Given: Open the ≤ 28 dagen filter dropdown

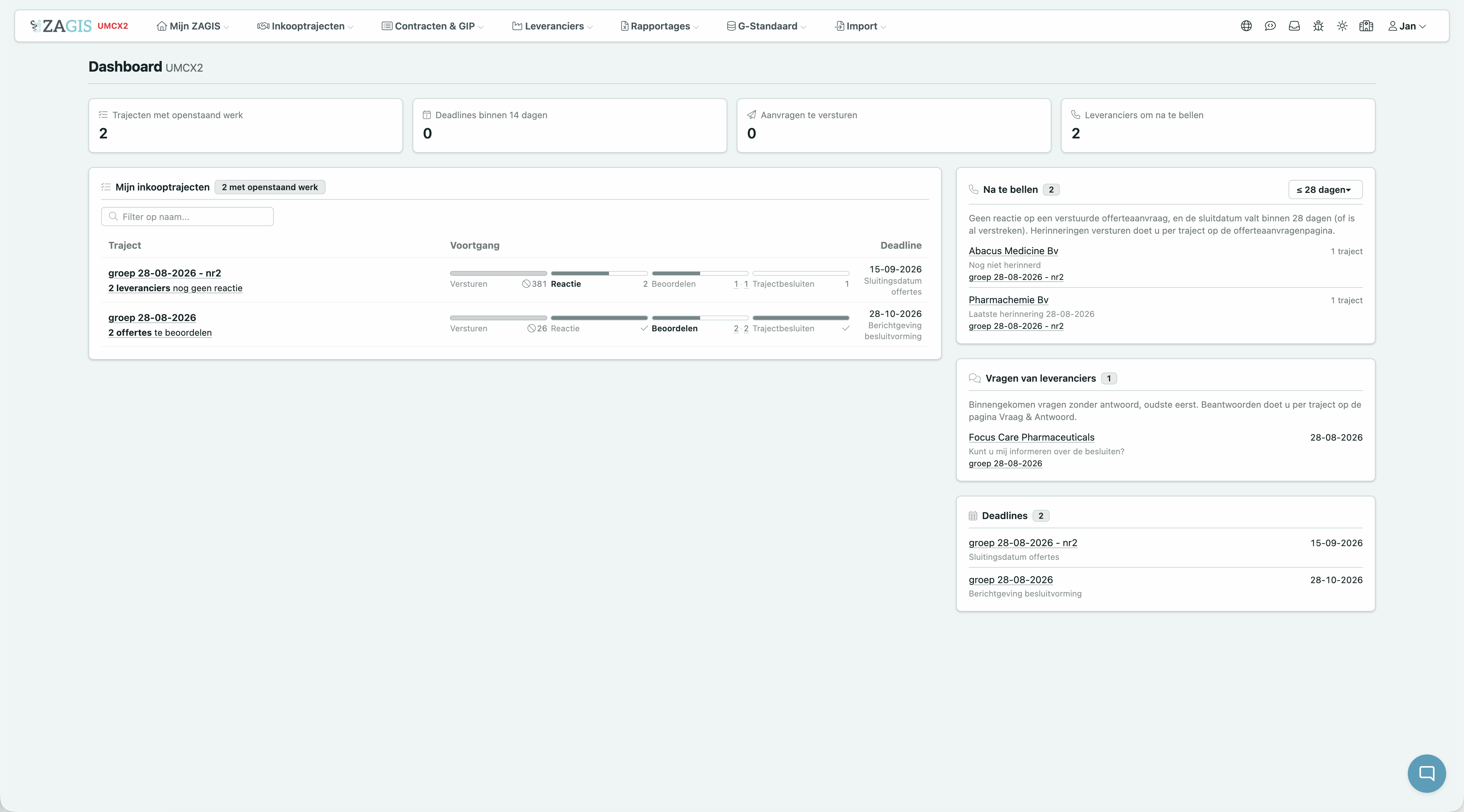Looking at the screenshot, I should coord(1325,190).
